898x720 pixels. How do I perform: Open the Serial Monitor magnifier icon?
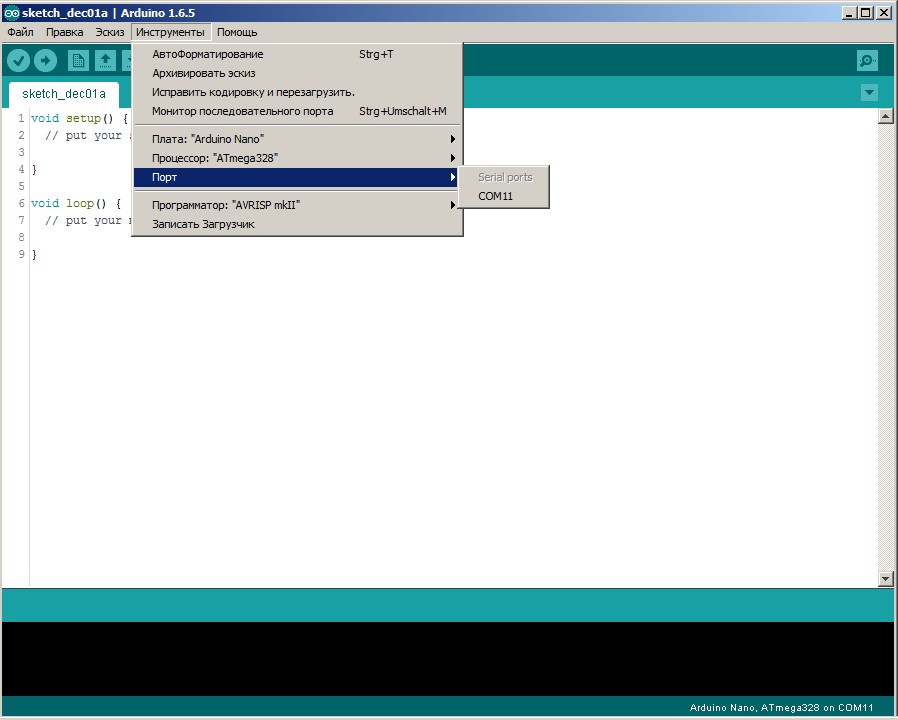pos(867,60)
